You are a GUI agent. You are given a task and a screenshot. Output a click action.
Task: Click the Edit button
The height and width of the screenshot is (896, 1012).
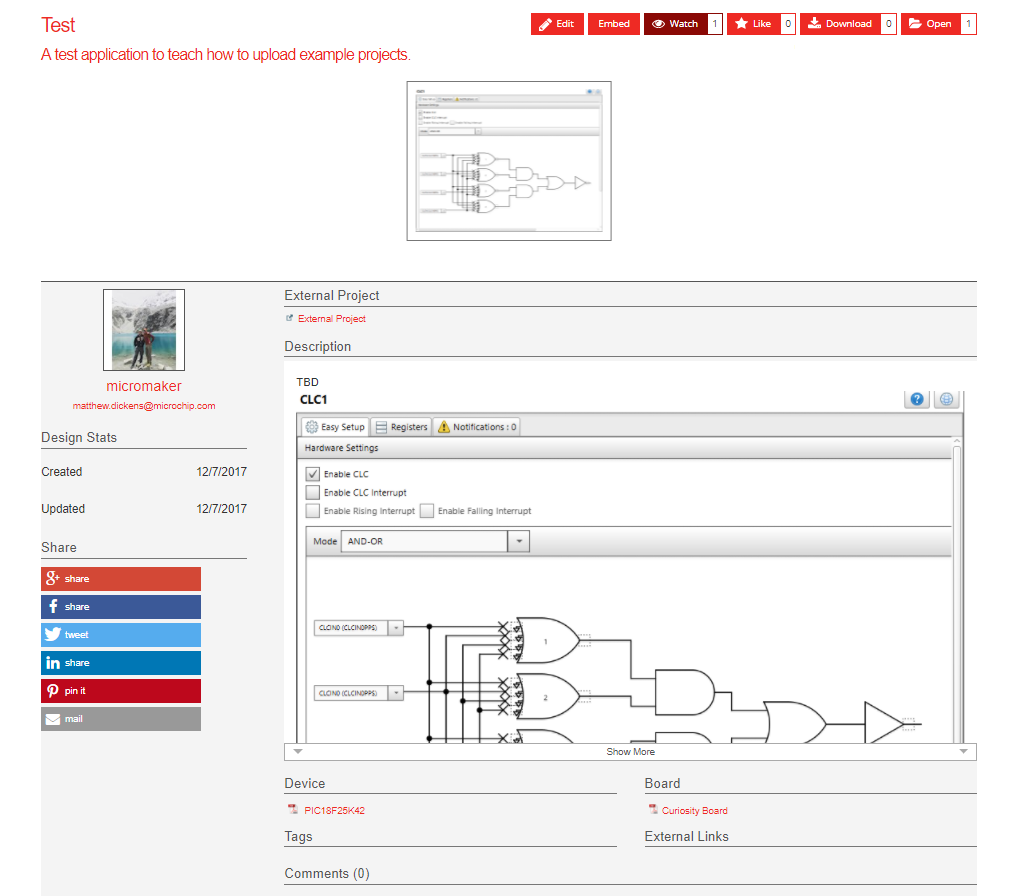click(x=557, y=24)
